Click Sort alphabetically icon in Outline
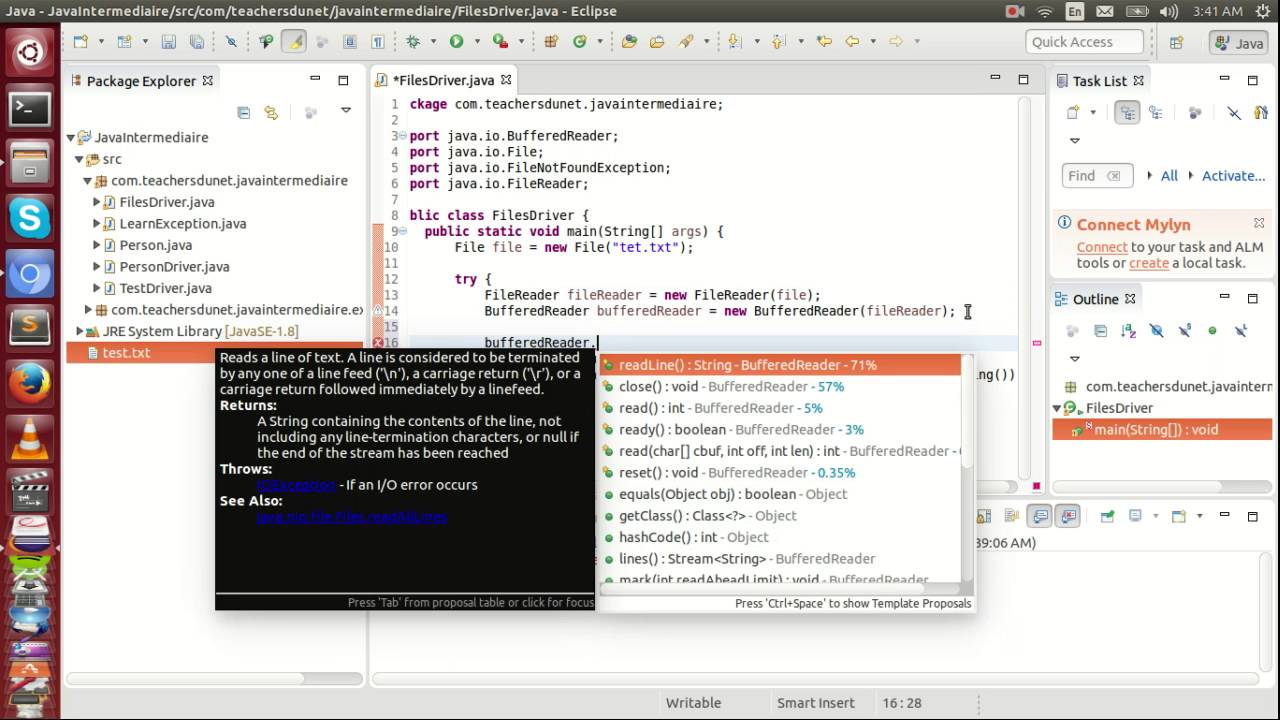 (x=1128, y=331)
